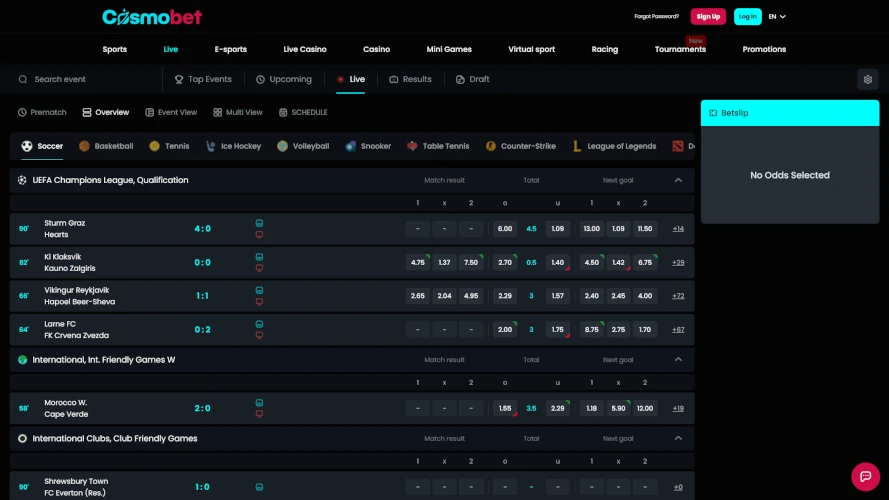Open the Racing menu item

(605, 49)
